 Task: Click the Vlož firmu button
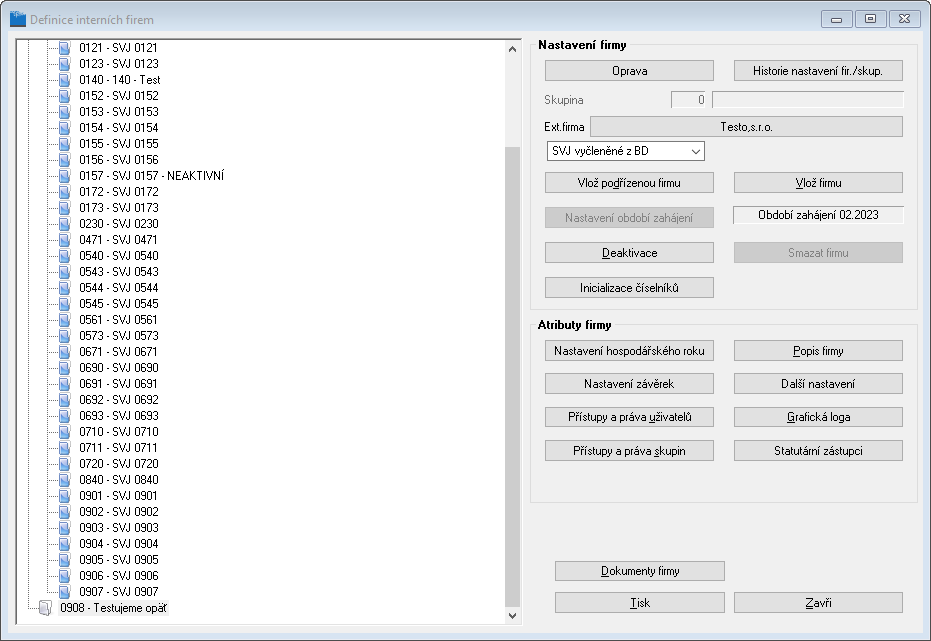point(818,183)
